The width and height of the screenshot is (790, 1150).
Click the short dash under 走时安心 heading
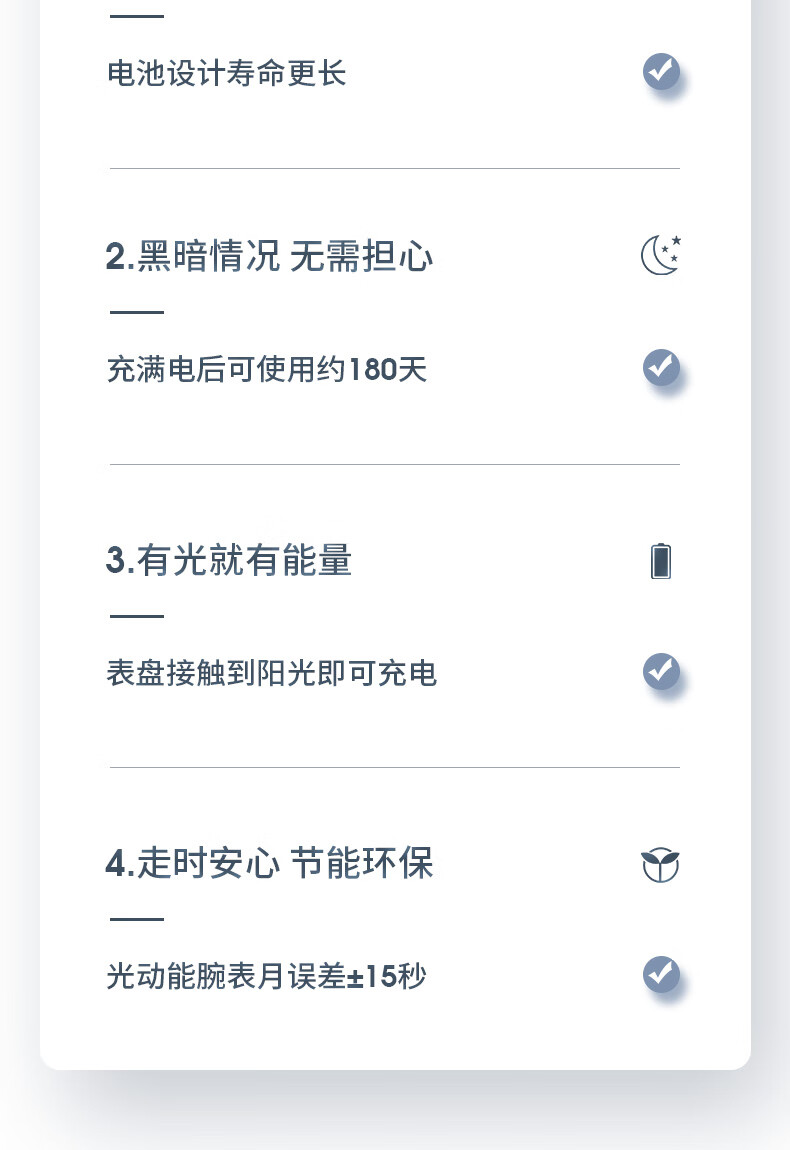(136, 919)
